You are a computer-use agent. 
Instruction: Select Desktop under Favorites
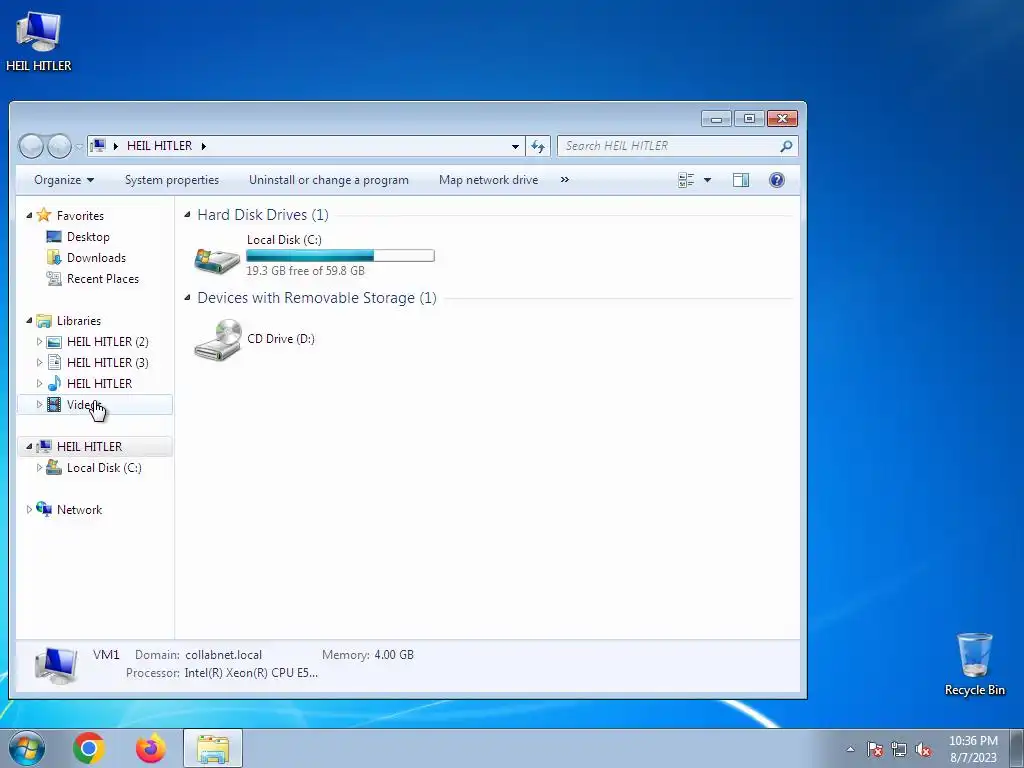(x=88, y=236)
